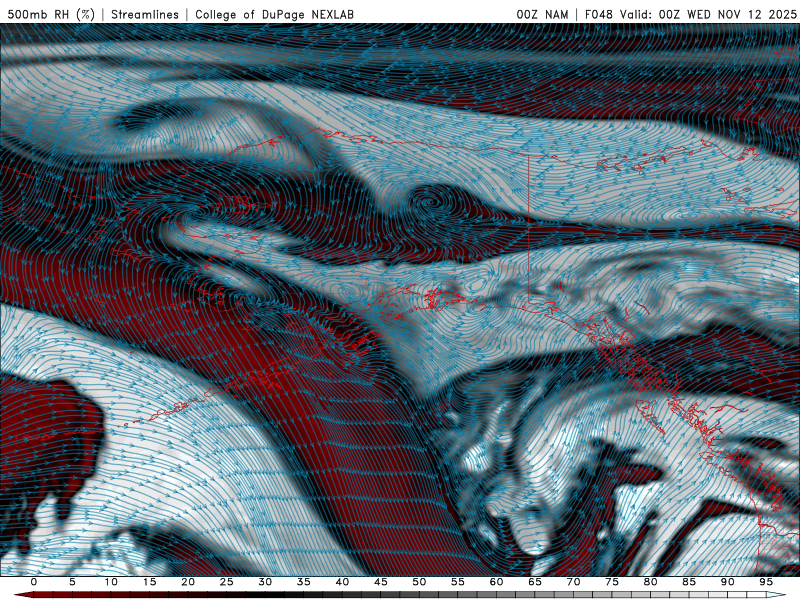Screen dimensions: 800x600
Task: Click the 'F048' forecast hour label
Action: pyautogui.click(x=599, y=14)
